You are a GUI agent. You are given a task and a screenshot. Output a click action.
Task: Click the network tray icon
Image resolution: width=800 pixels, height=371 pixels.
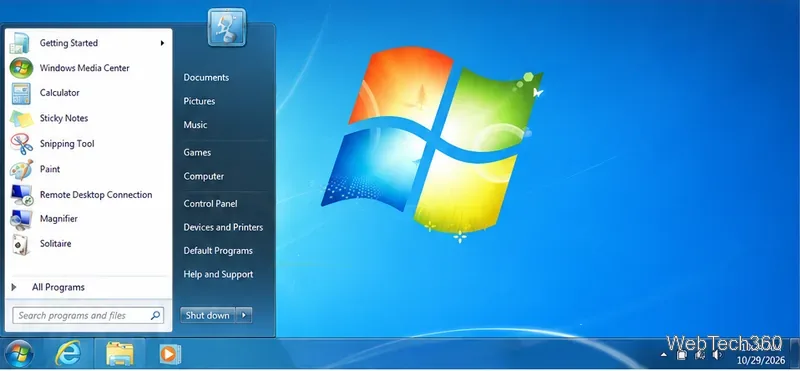700,354
